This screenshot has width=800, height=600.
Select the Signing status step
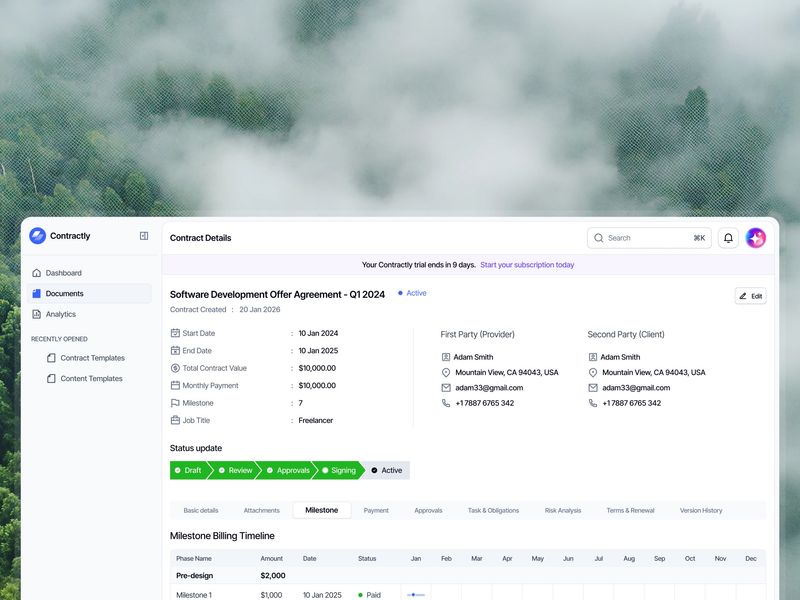pos(339,470)
